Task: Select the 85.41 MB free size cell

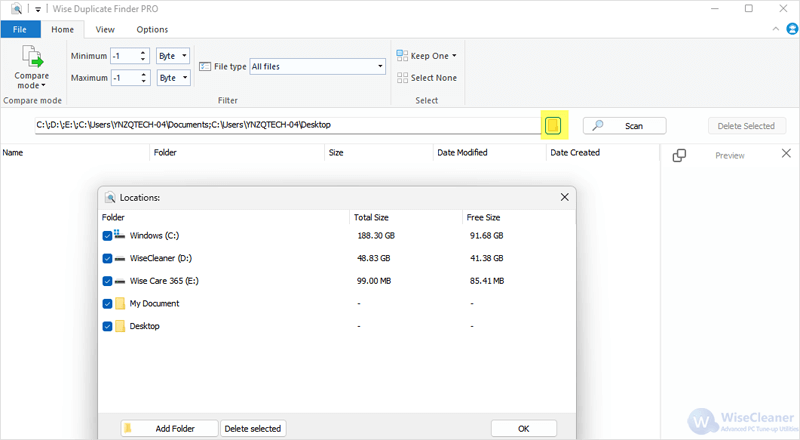Action: [487, 281]
